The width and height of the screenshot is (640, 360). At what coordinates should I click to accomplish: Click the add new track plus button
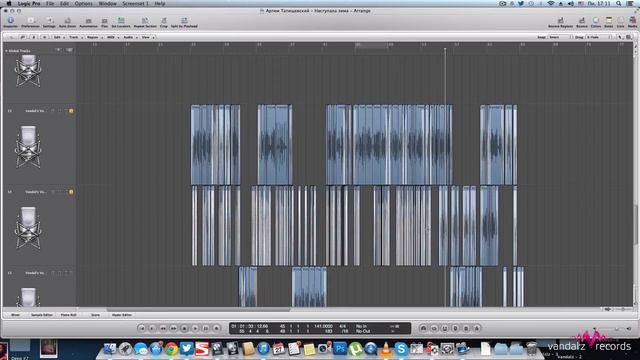[58, 50]
